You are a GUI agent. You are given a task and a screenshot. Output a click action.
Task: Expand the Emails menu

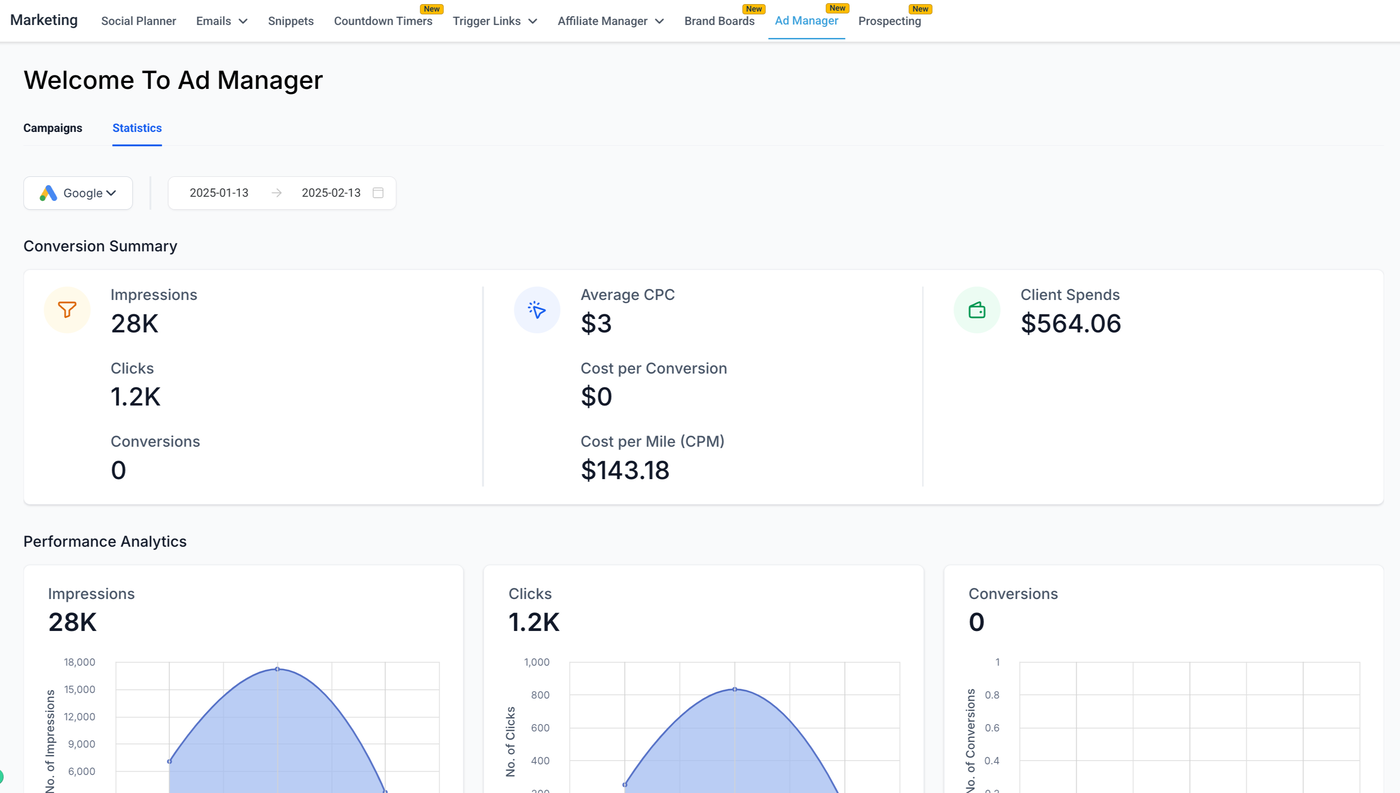point(222,21)
